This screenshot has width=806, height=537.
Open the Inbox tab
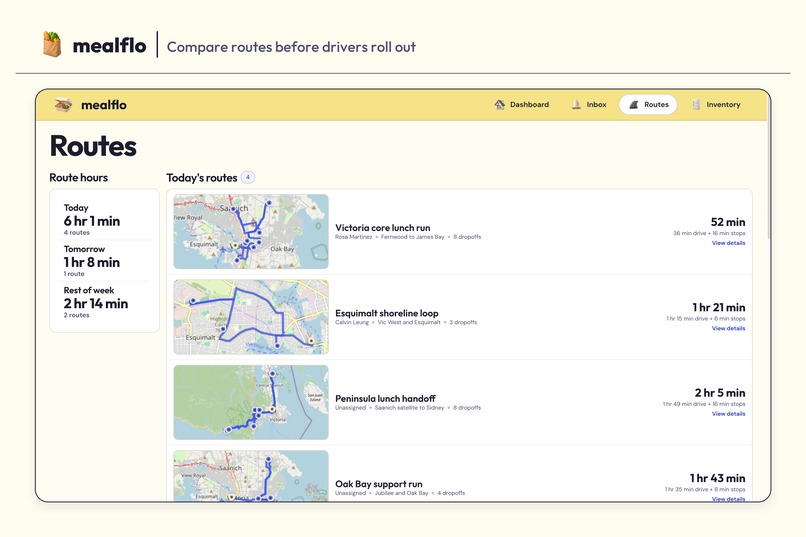(x=589, y=105)
